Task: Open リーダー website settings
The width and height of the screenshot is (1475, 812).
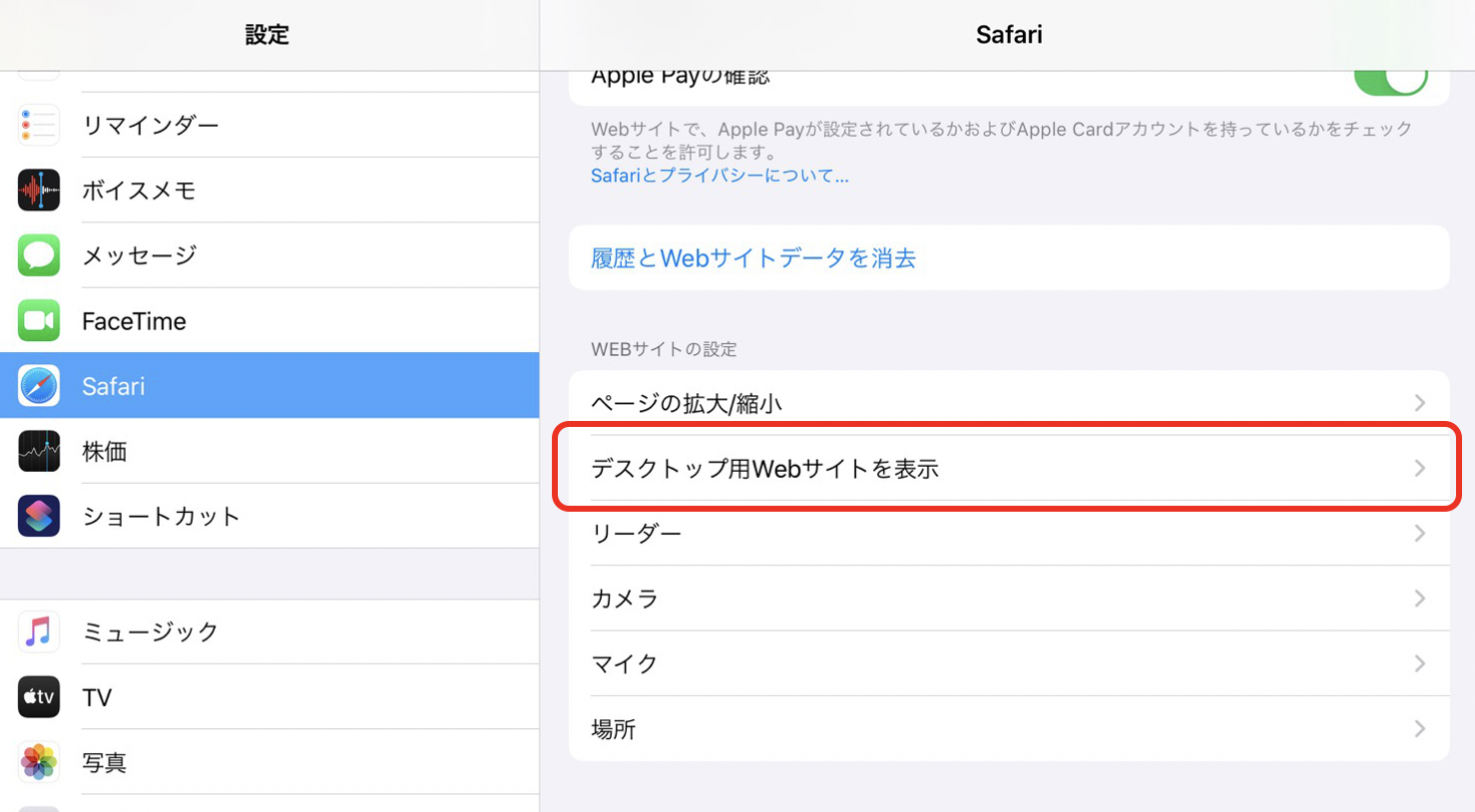Action: [1009, 534]
